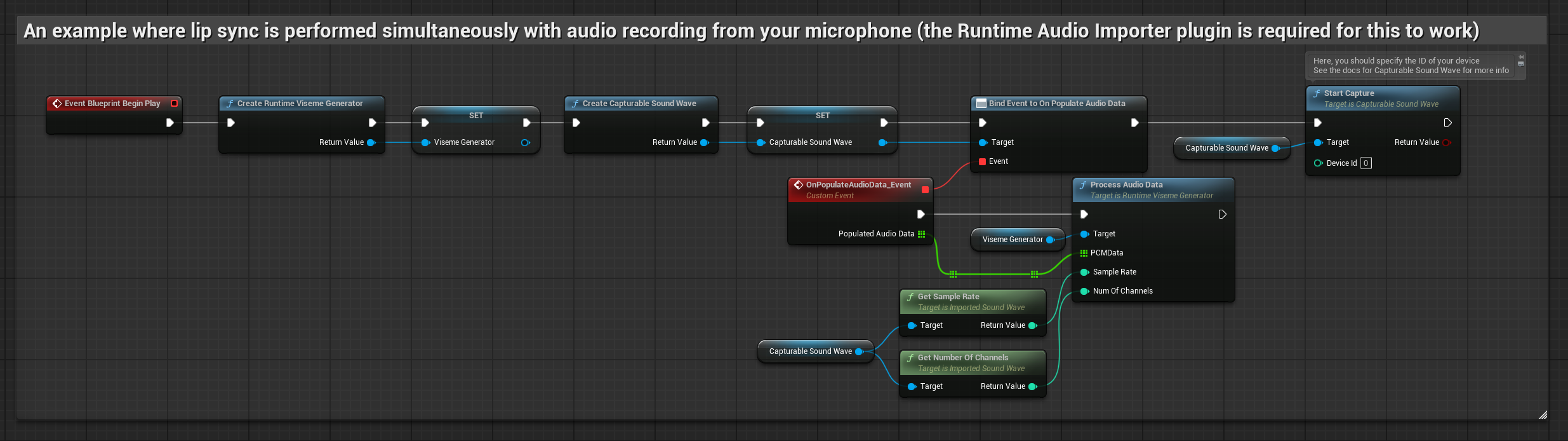Select the Viseme Generator variable getter node
This screenshot has width=1568, height=441.
[x=1012, y=240]
